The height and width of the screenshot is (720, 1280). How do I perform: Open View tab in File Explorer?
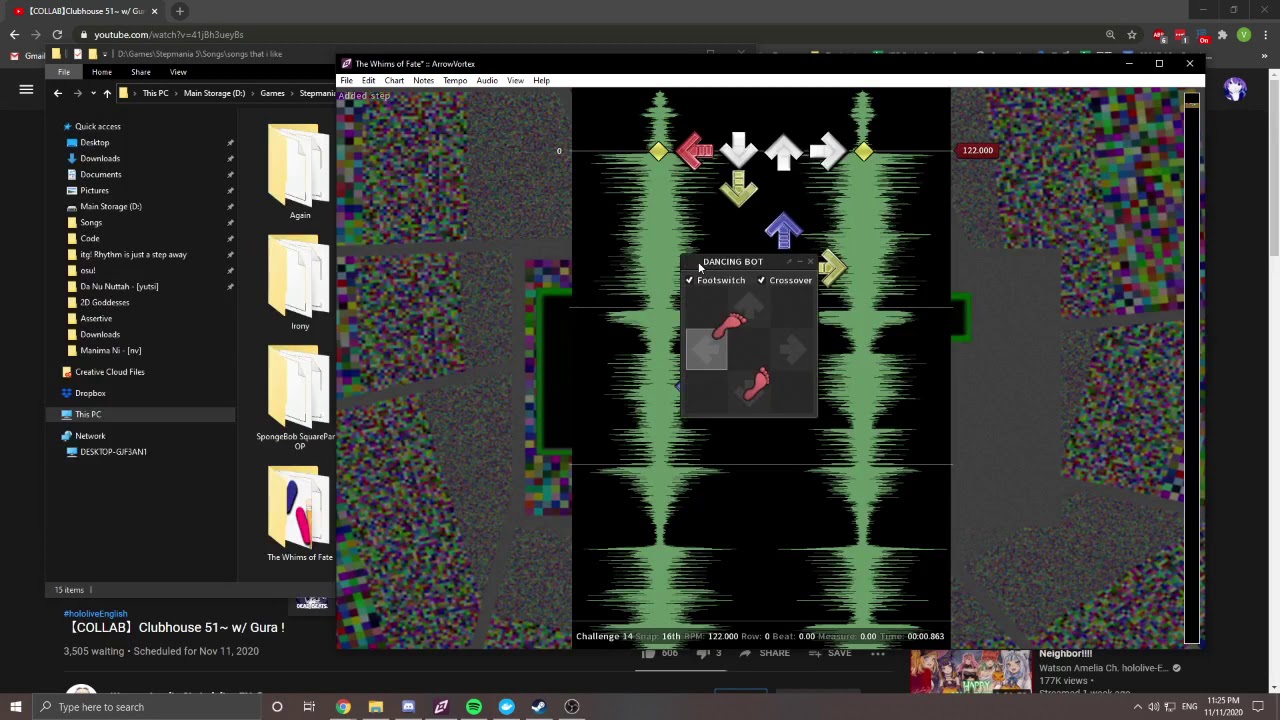click(x=178, y=72)
